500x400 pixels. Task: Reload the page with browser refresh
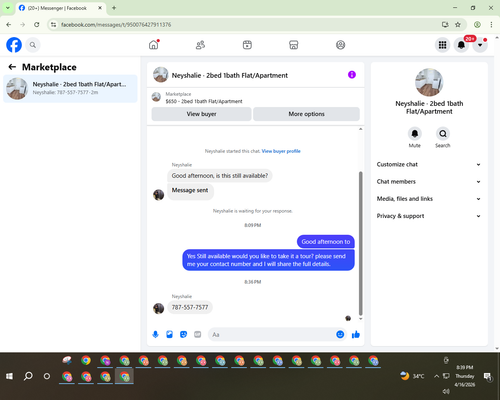point(37,24)
